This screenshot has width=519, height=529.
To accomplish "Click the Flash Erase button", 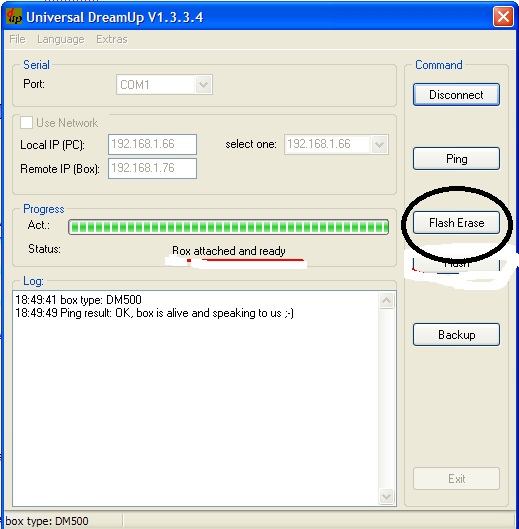I will 456,223.
